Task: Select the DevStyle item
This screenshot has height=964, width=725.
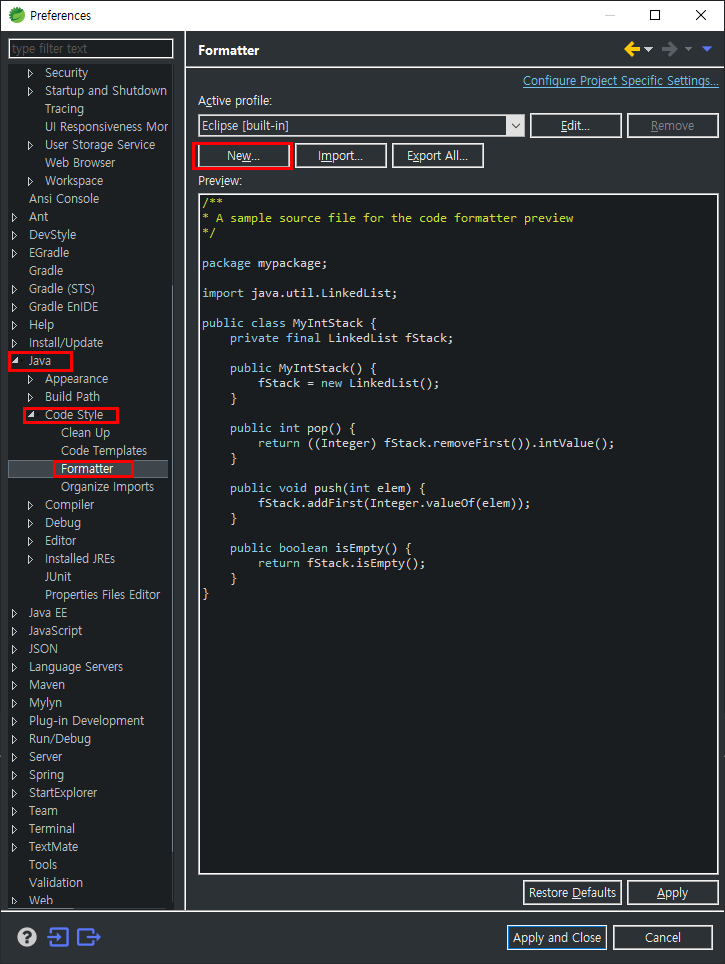Action: [52, 235]
